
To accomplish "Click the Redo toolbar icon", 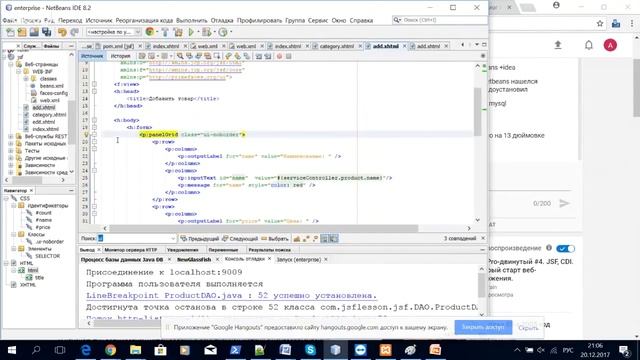I will [74, 32].
